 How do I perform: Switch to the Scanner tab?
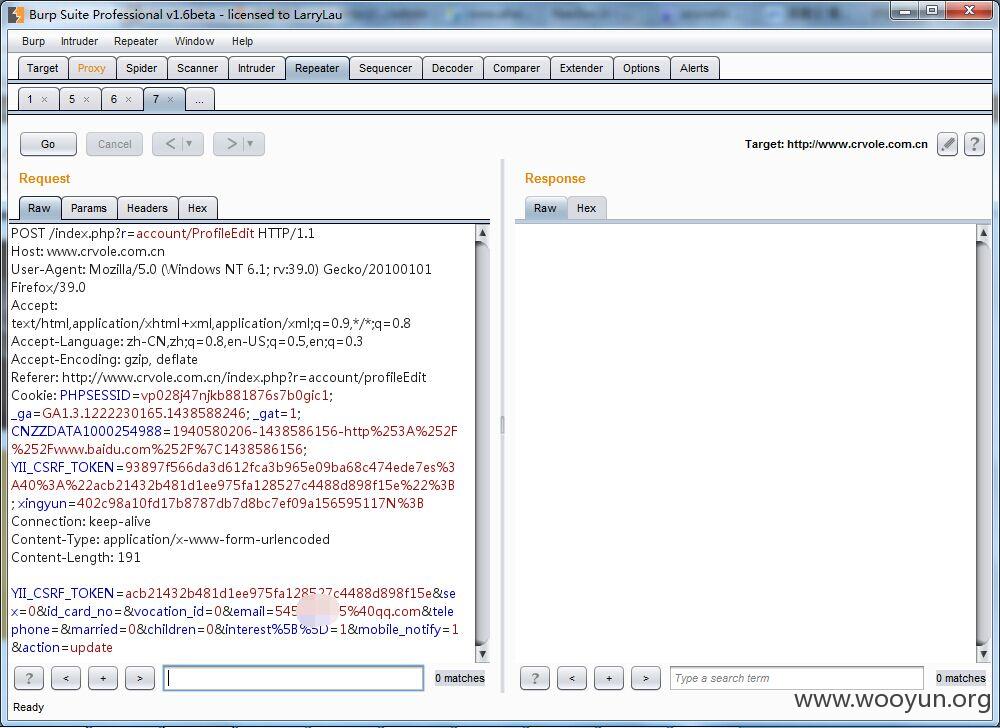pyautogui.click(x=198, y=68)
